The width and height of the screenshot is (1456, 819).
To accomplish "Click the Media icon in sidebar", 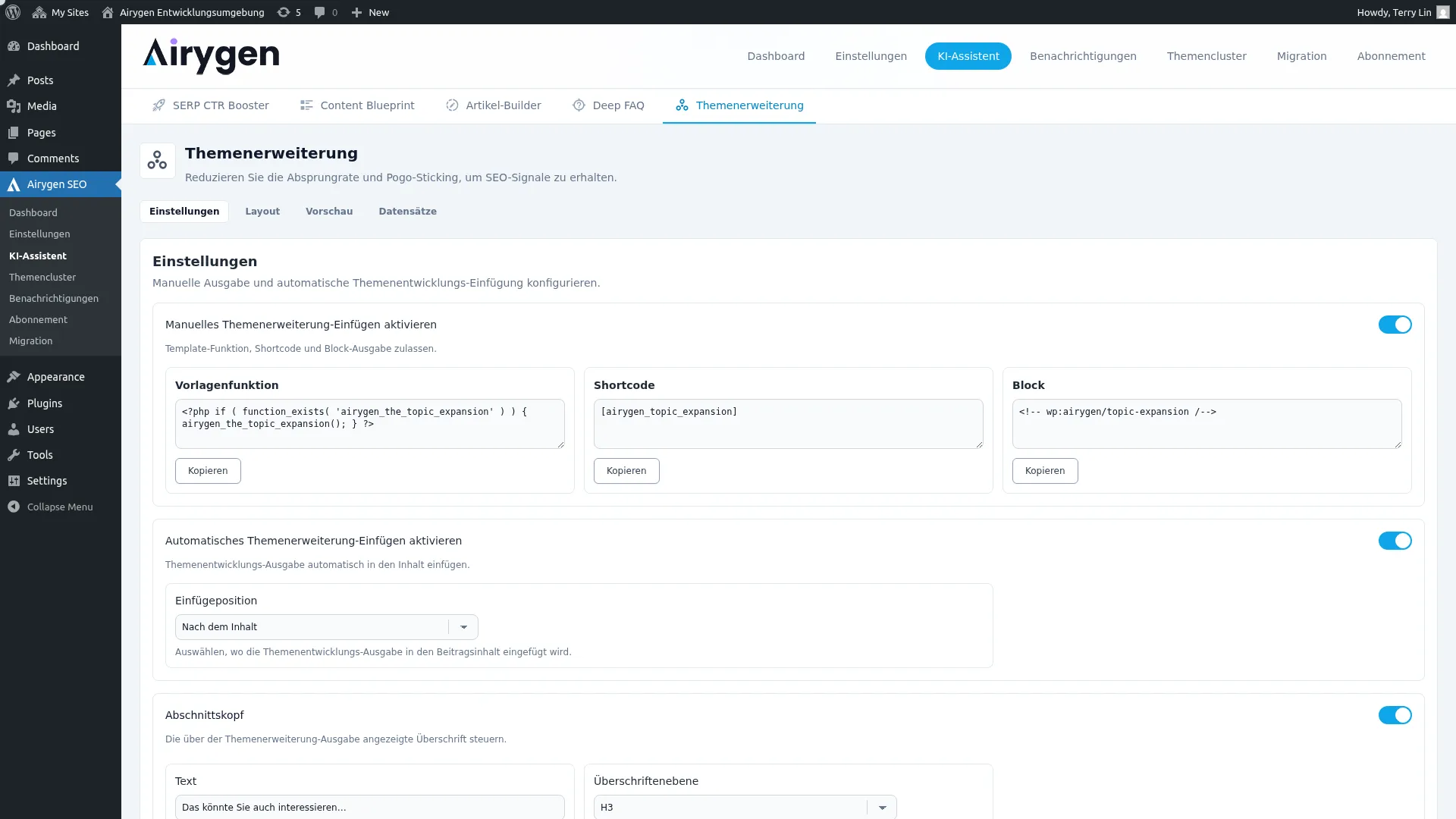I will [14, 106].
